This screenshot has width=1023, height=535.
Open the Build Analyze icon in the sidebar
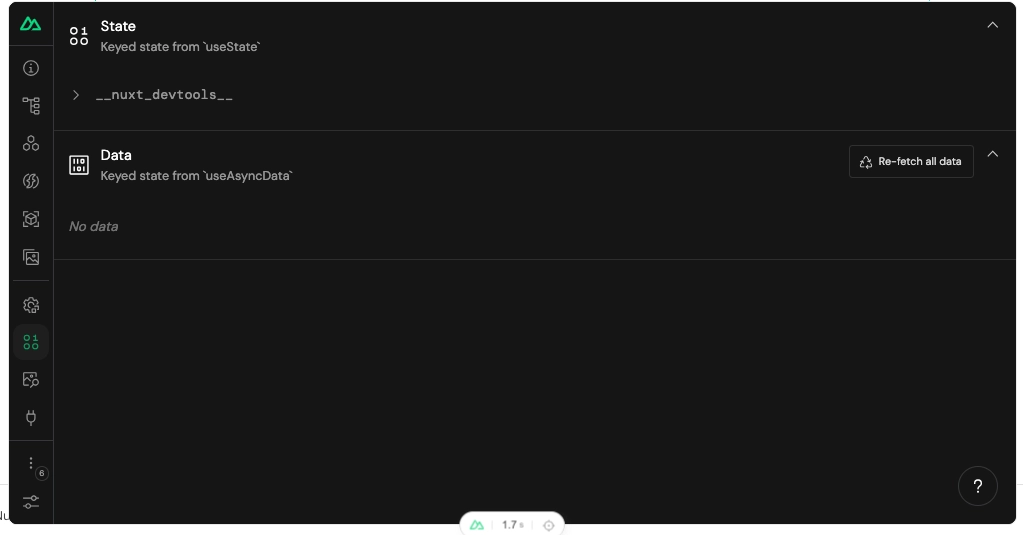point(31,380)
